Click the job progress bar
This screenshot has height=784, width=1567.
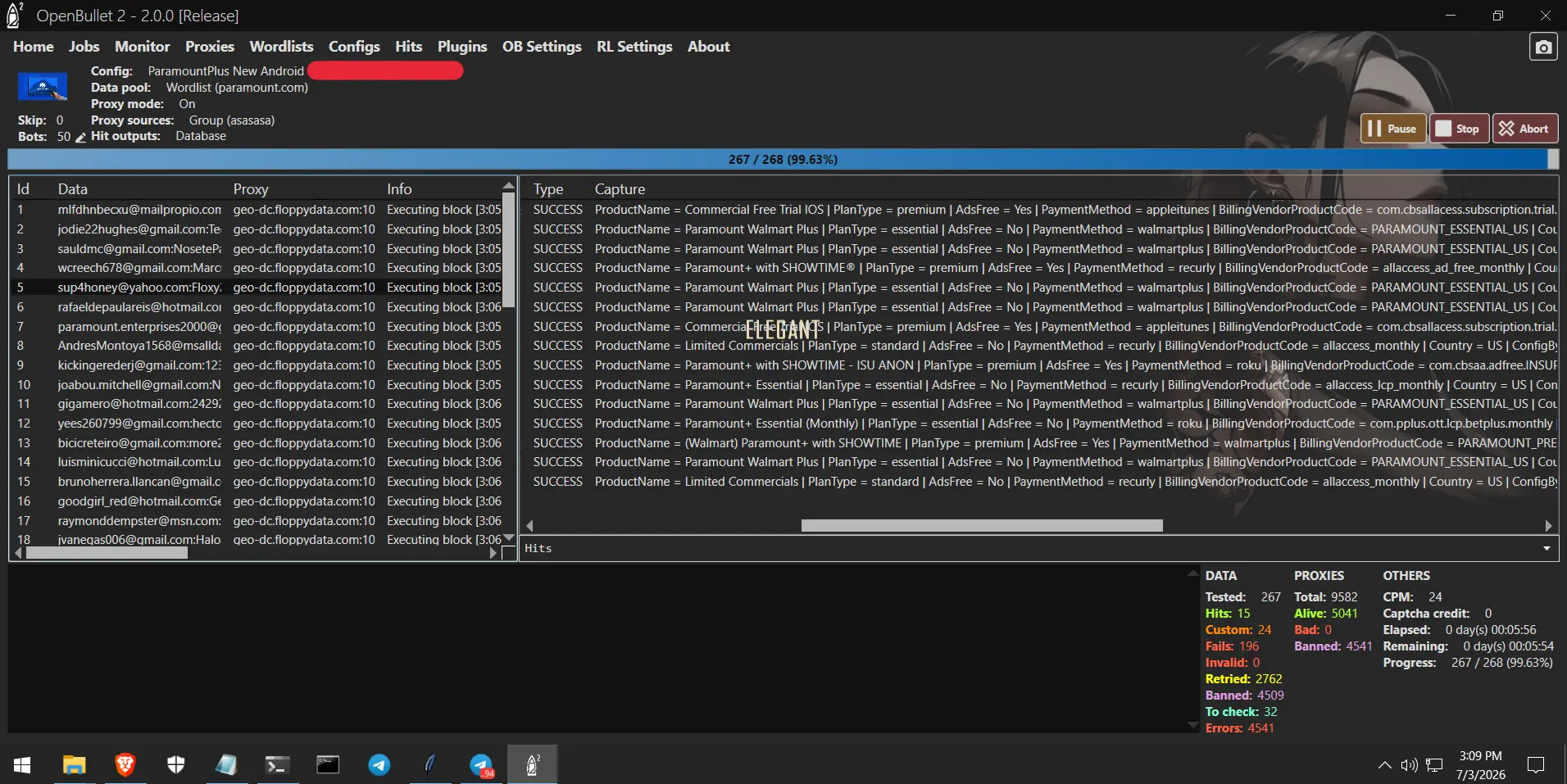coord(783,159)
